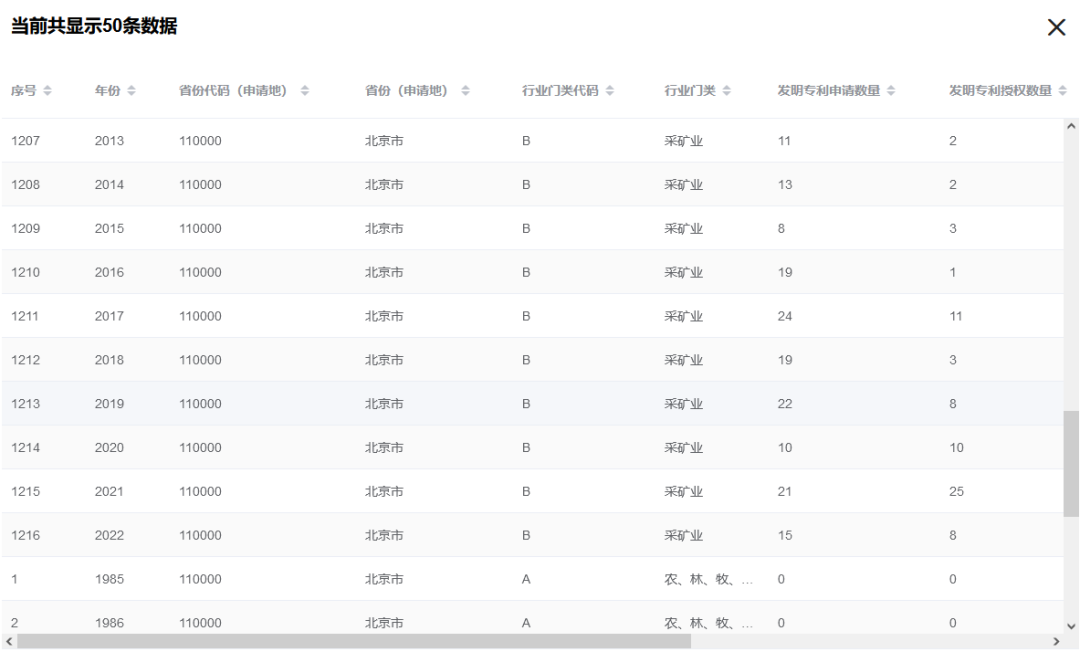Select the cell with 序号 1211
Viewport: 1080px width, 652px height.
[x=25, y=316]
